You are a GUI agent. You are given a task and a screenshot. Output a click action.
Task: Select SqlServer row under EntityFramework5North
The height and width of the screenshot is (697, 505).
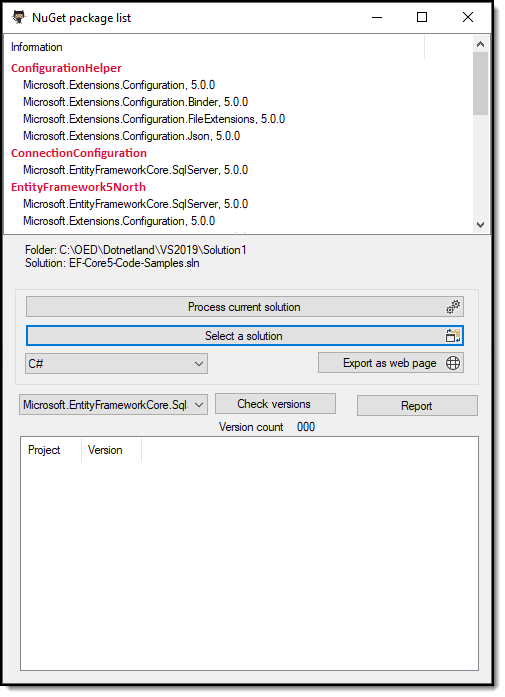click(136, 204)
